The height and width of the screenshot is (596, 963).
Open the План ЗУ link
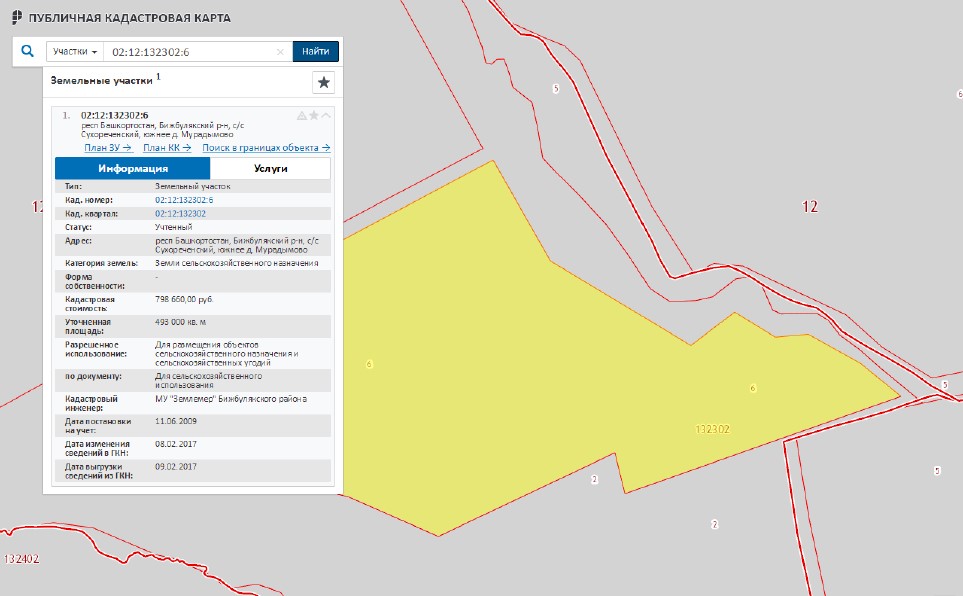[108, 148]
